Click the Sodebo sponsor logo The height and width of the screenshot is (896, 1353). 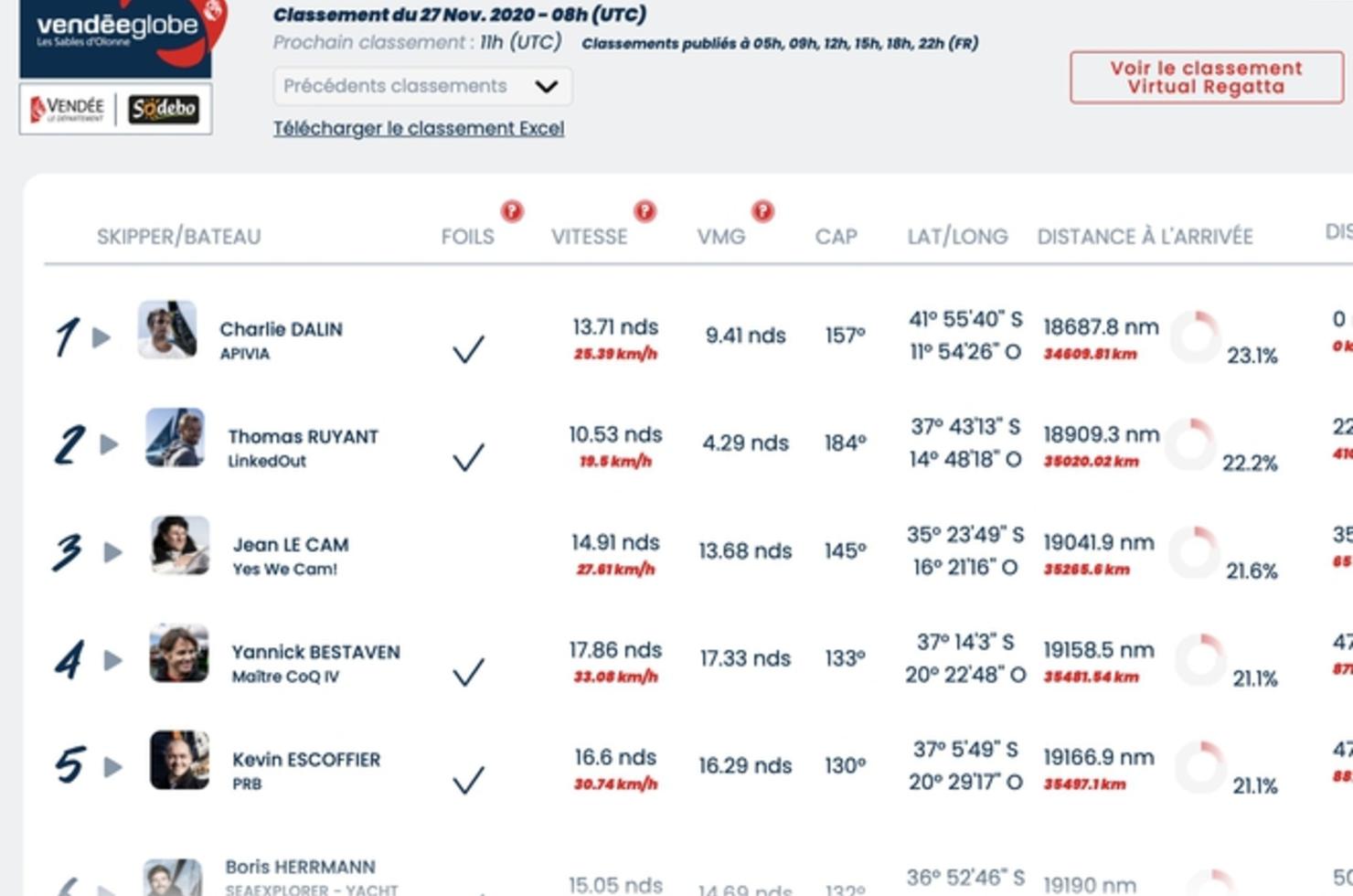(164, 109)
